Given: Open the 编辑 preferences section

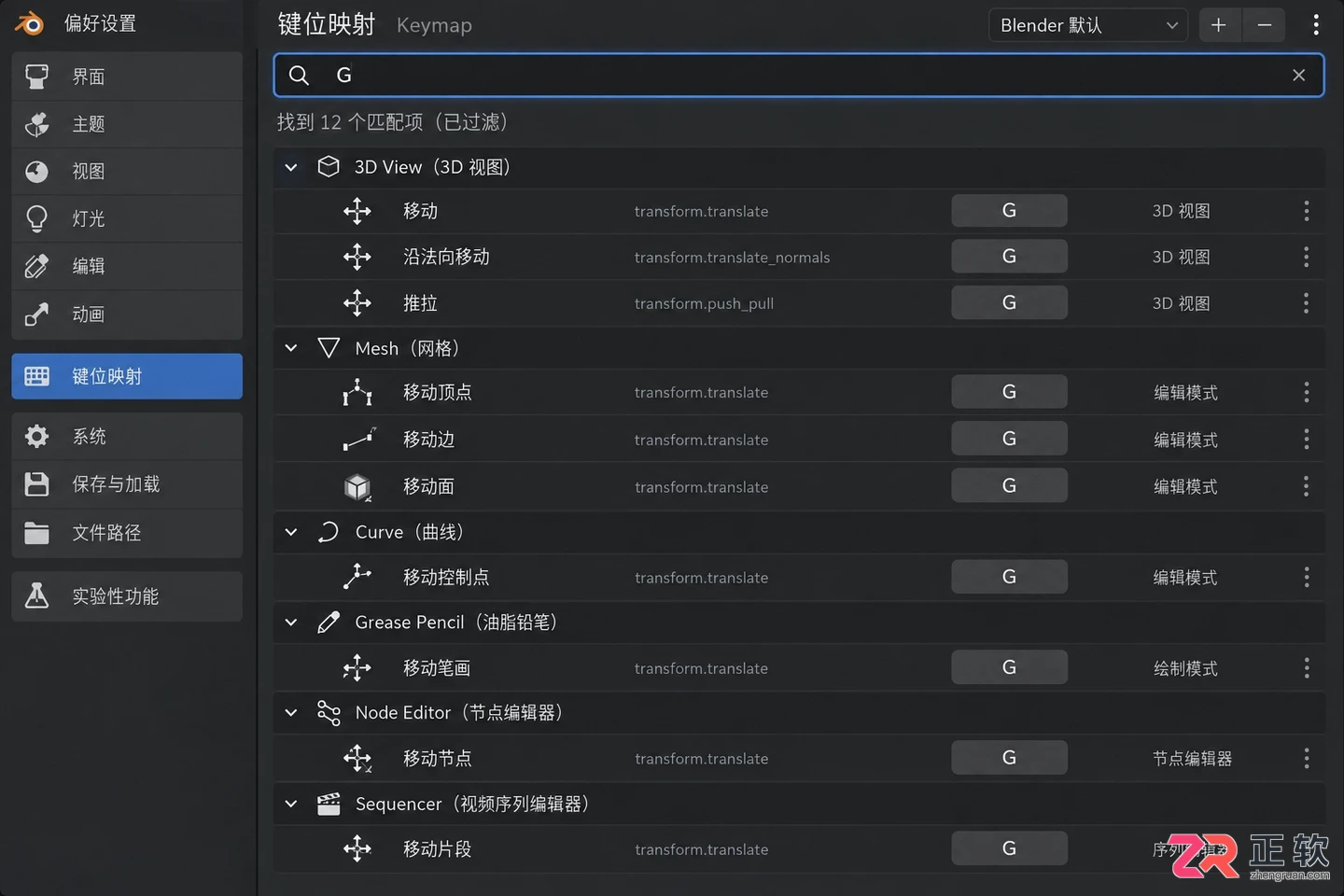Looking at the screenshot, I should pos(127,266).
